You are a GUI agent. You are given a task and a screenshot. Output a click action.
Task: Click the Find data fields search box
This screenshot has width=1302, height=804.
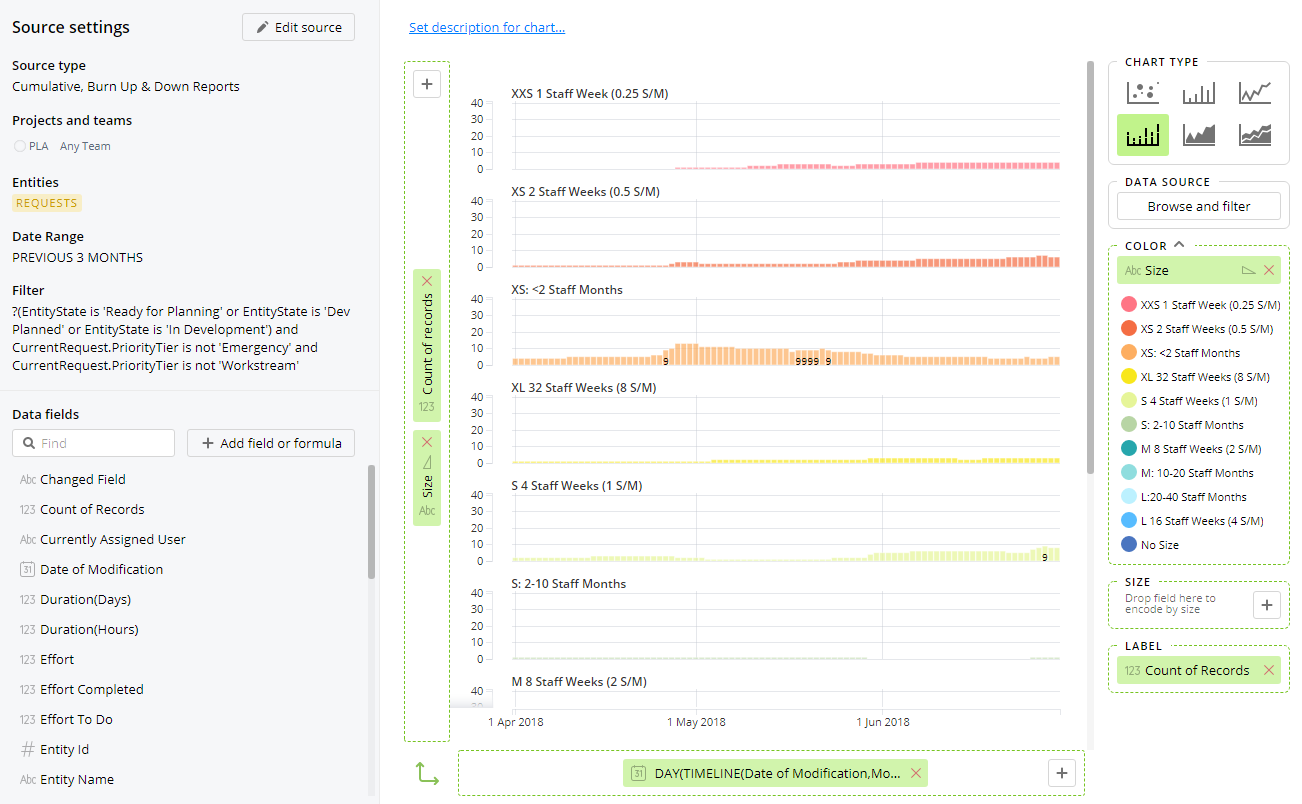coord(94,443)
